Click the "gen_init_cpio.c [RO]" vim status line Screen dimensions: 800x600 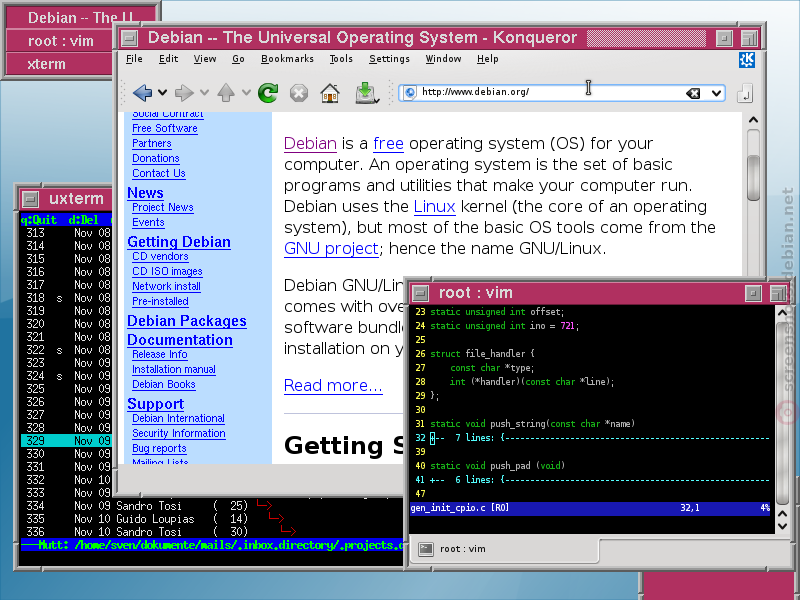[x=591, y=508]
